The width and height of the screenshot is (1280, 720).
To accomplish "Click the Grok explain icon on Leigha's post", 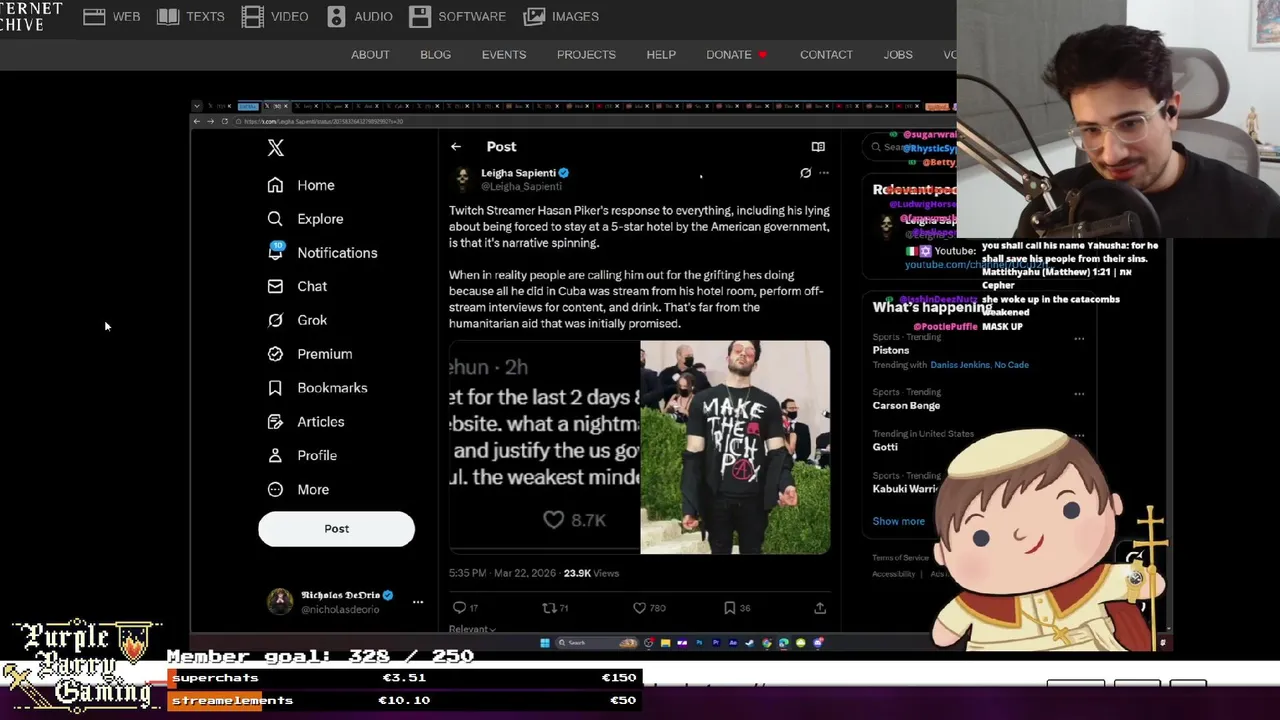I will 805,173.
